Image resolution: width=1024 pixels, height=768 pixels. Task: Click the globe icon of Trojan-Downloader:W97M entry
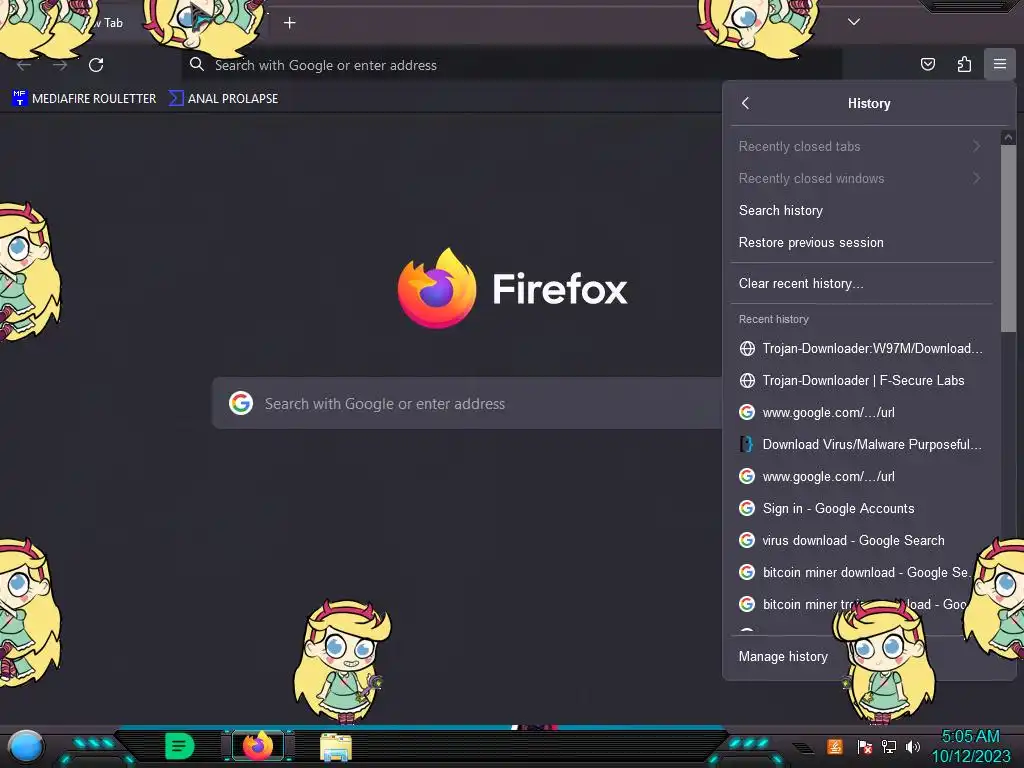point(747,348)
